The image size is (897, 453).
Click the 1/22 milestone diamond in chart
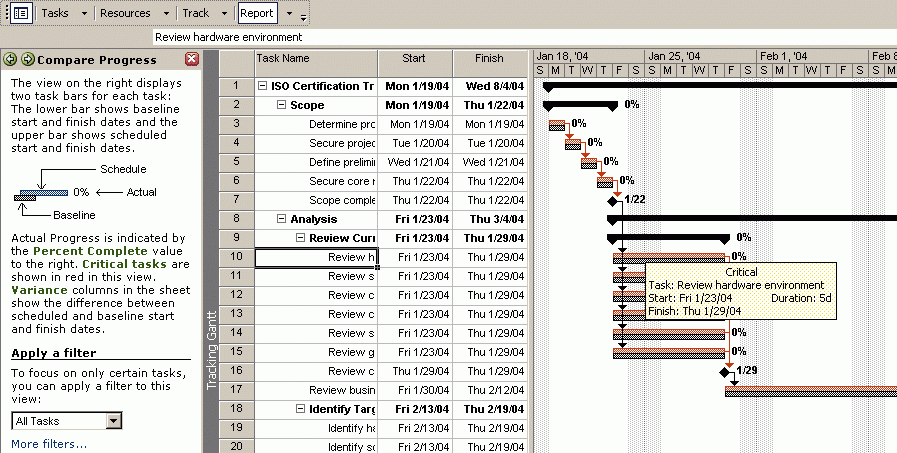point(613,201)
